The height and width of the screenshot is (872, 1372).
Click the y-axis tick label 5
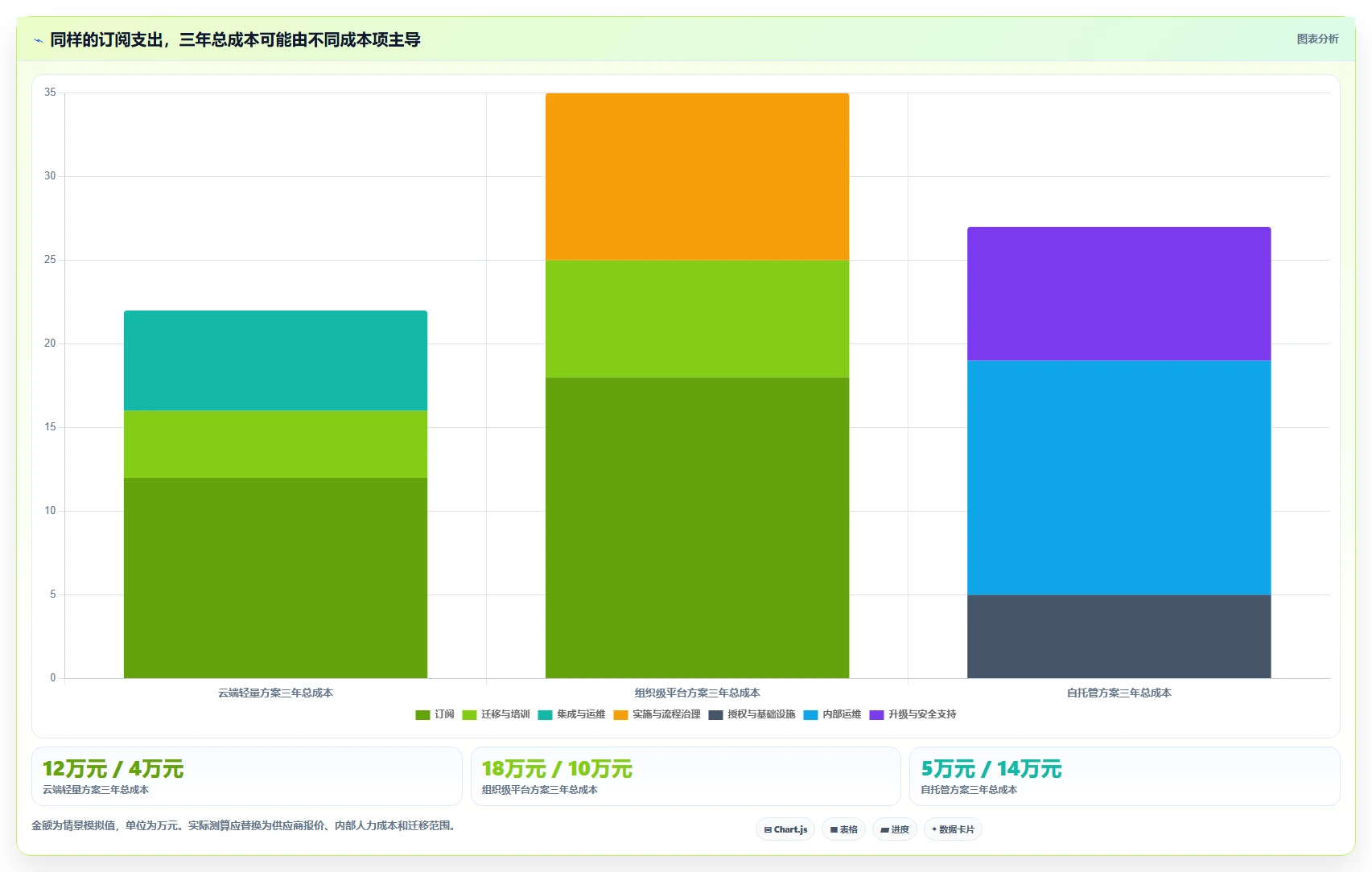tap(53, 594)
